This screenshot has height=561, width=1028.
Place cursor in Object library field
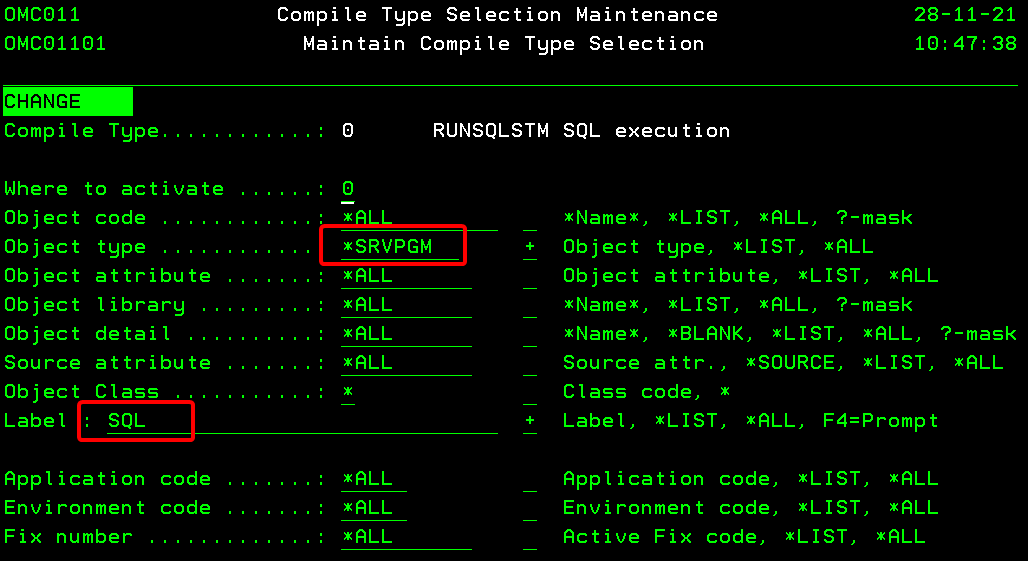[405, 305]
